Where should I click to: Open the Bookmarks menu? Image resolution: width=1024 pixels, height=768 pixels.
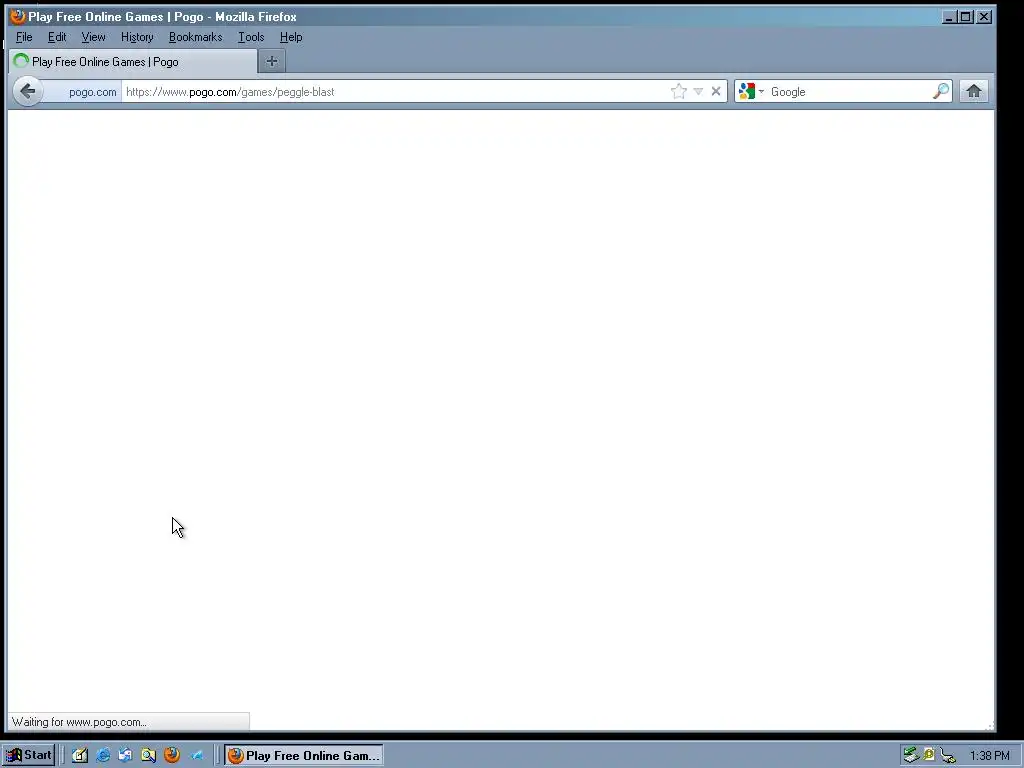point(195,37)
